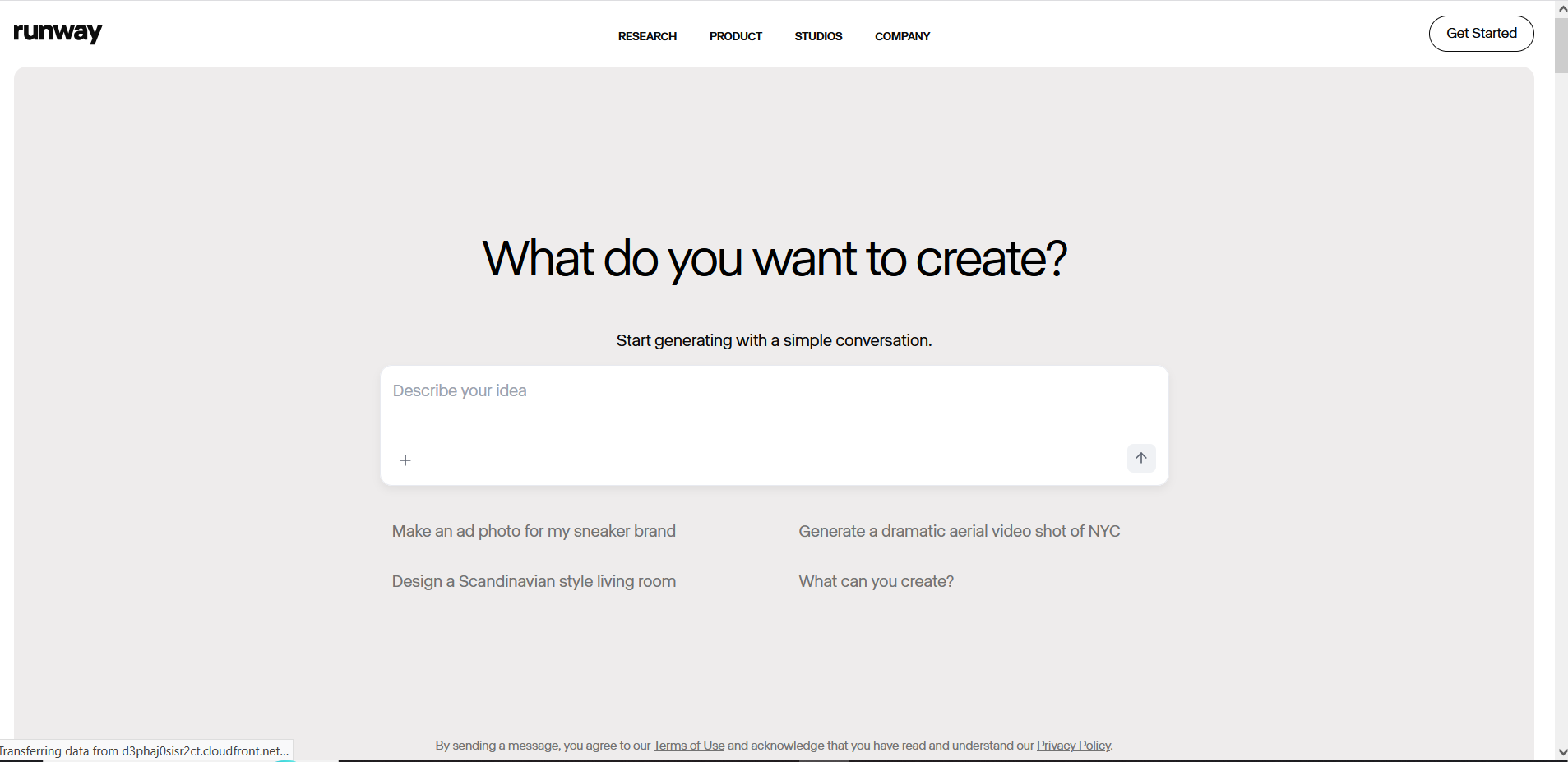Image resolution: width=1568 pixels, height=762 pixels.
Task: Open the Product menu
Action: click(735, 36)
